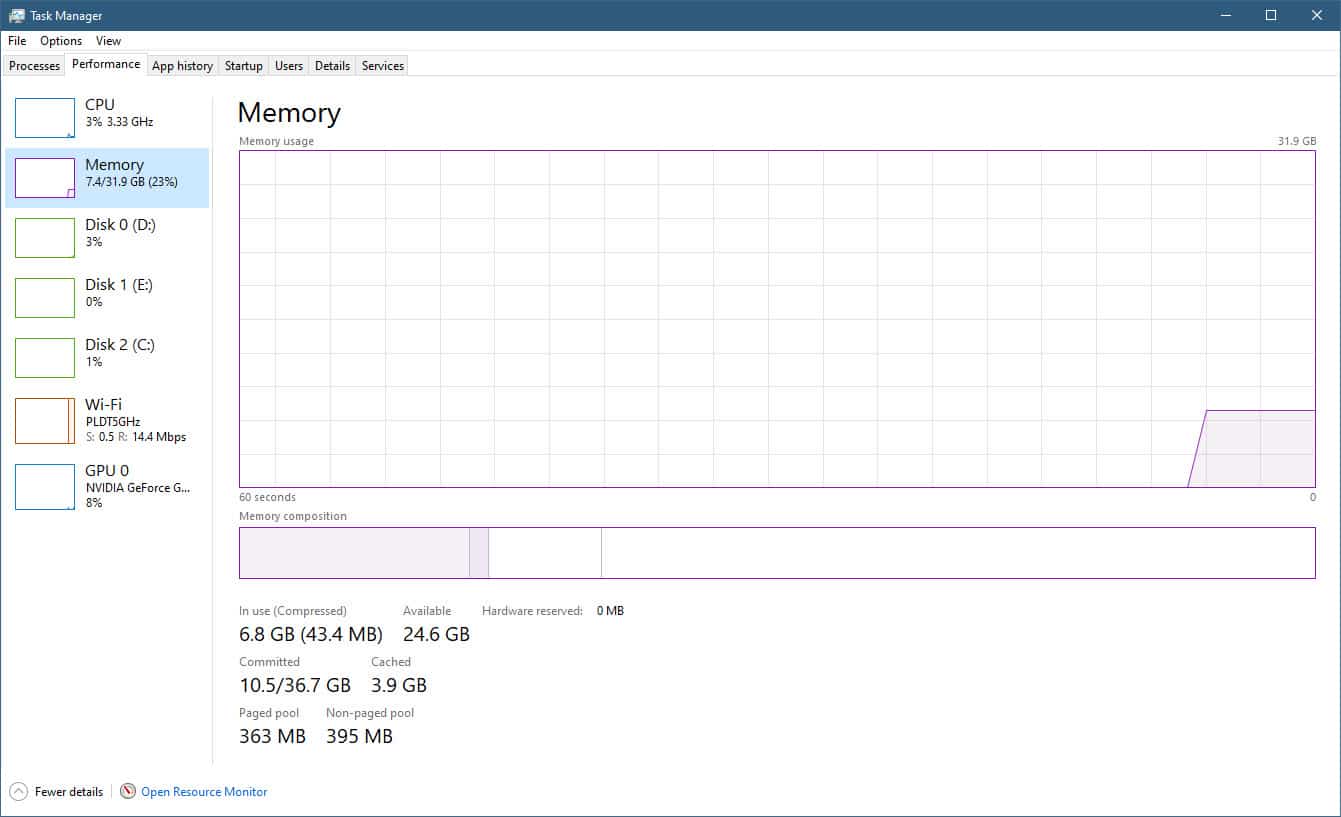Screen dimensions: 1341x817
Task: Switch to the Users tab
Action: (289, 66)
